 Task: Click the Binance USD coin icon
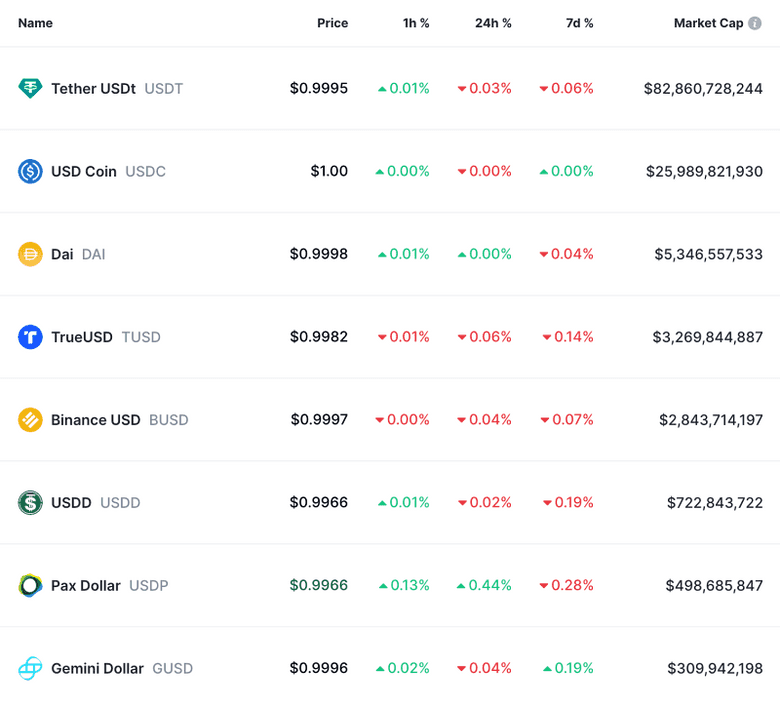click(30, 420)
